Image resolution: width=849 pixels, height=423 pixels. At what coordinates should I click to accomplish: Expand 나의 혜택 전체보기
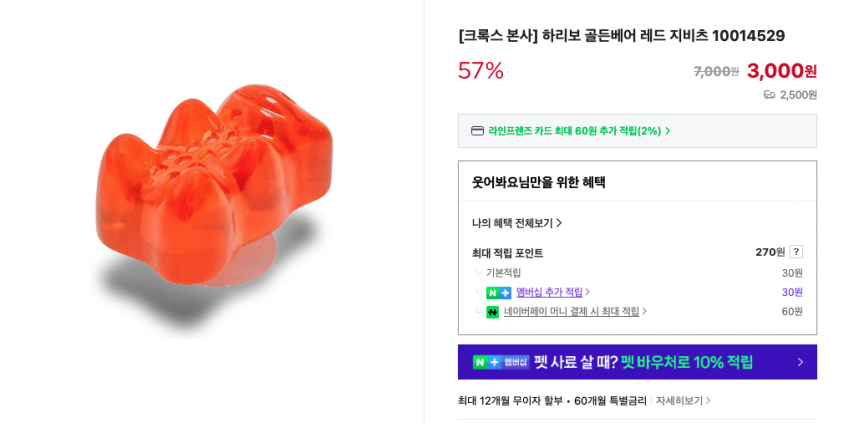[x=516, y=223]
